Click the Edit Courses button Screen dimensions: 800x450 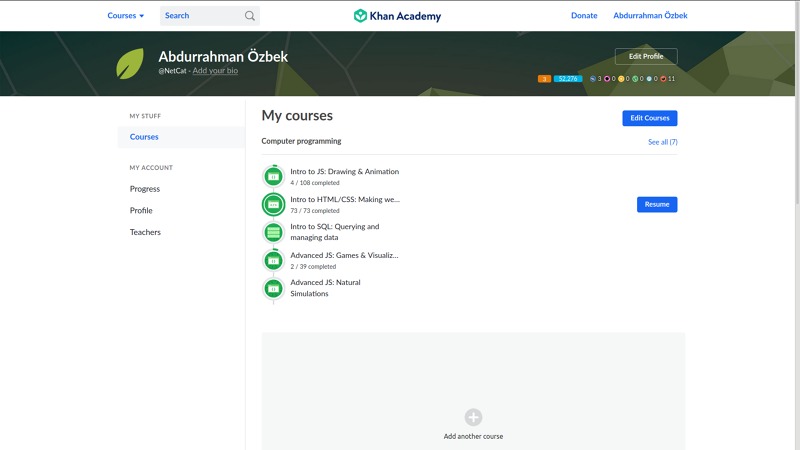pos(649,118)
